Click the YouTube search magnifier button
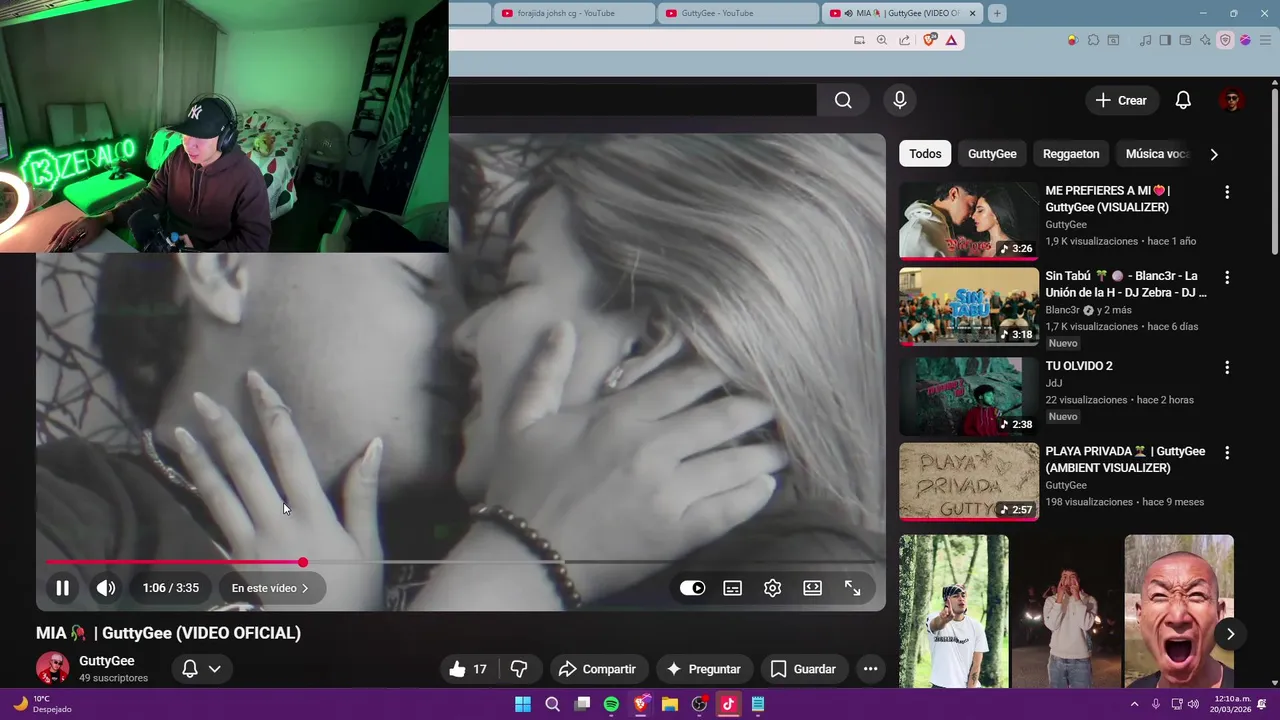Screen dimensions: 1280x720 point(843,100)
